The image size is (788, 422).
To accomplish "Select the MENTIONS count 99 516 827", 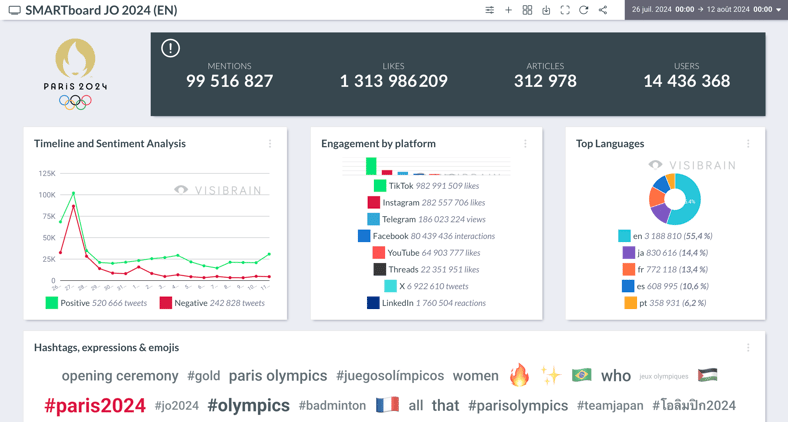I will point(229,81).
